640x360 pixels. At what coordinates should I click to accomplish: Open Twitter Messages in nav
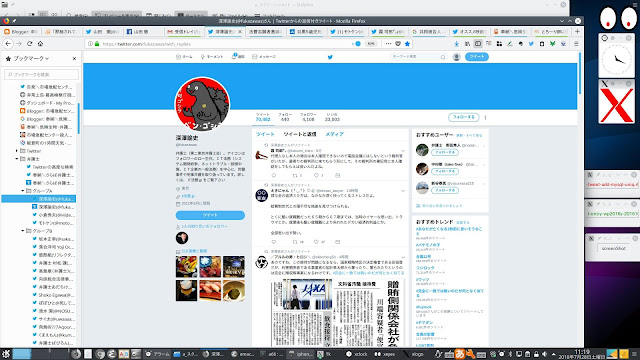[264, 57]
